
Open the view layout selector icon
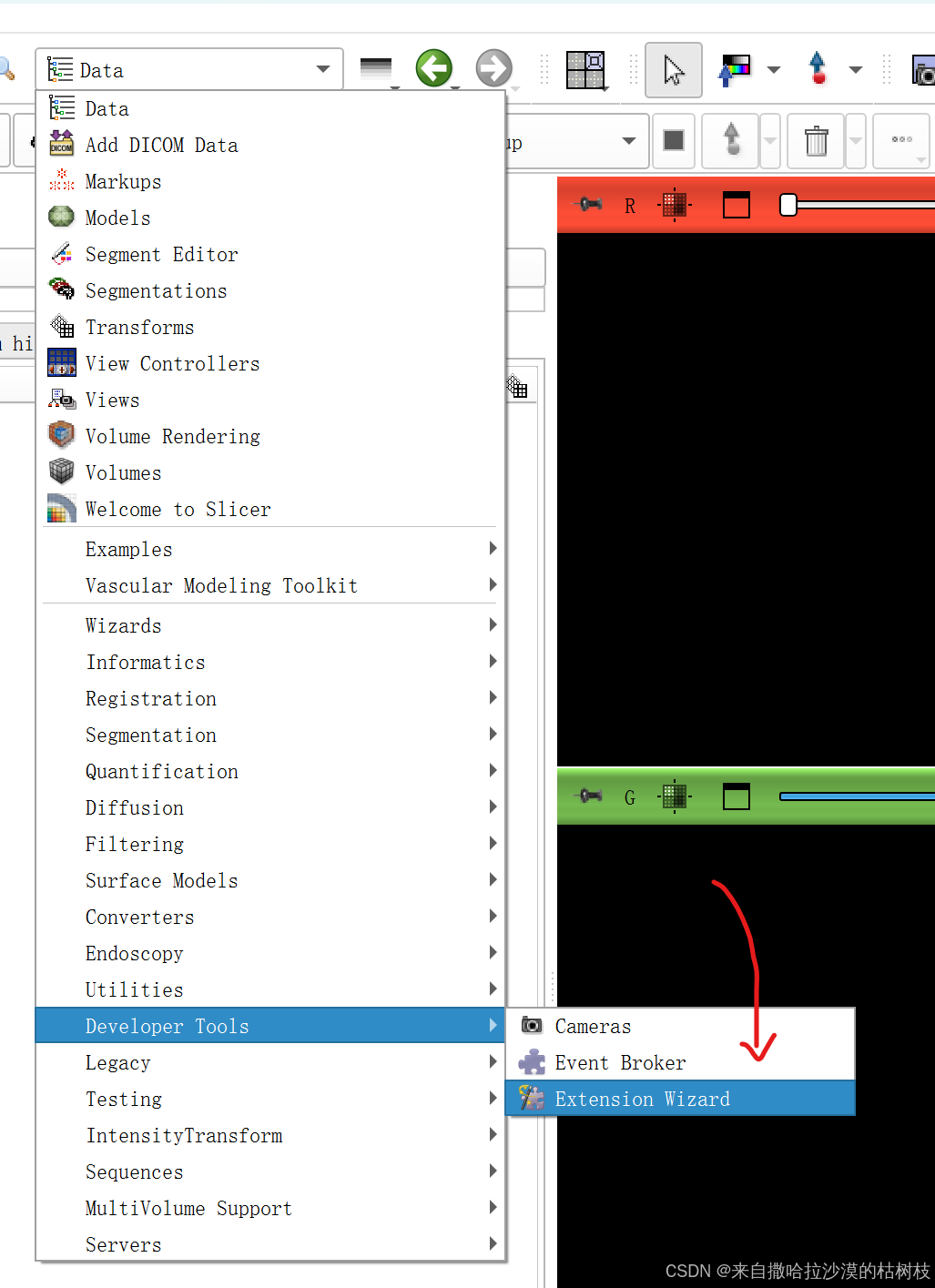(585, 69)
